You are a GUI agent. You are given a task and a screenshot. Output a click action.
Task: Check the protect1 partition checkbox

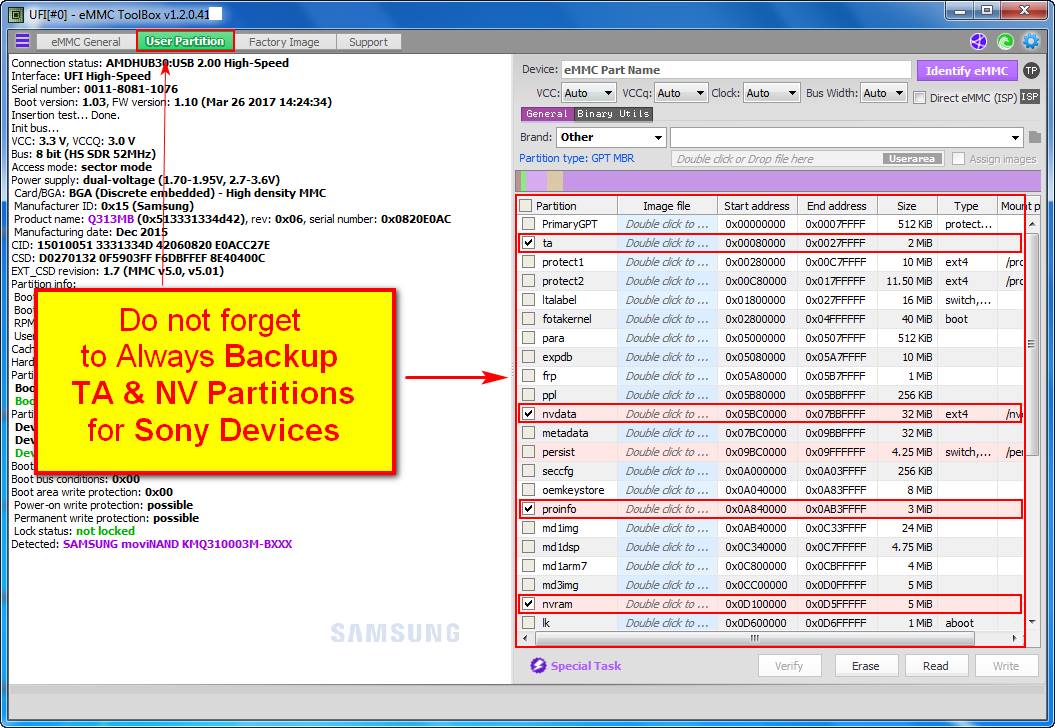[x=529, y=262]
